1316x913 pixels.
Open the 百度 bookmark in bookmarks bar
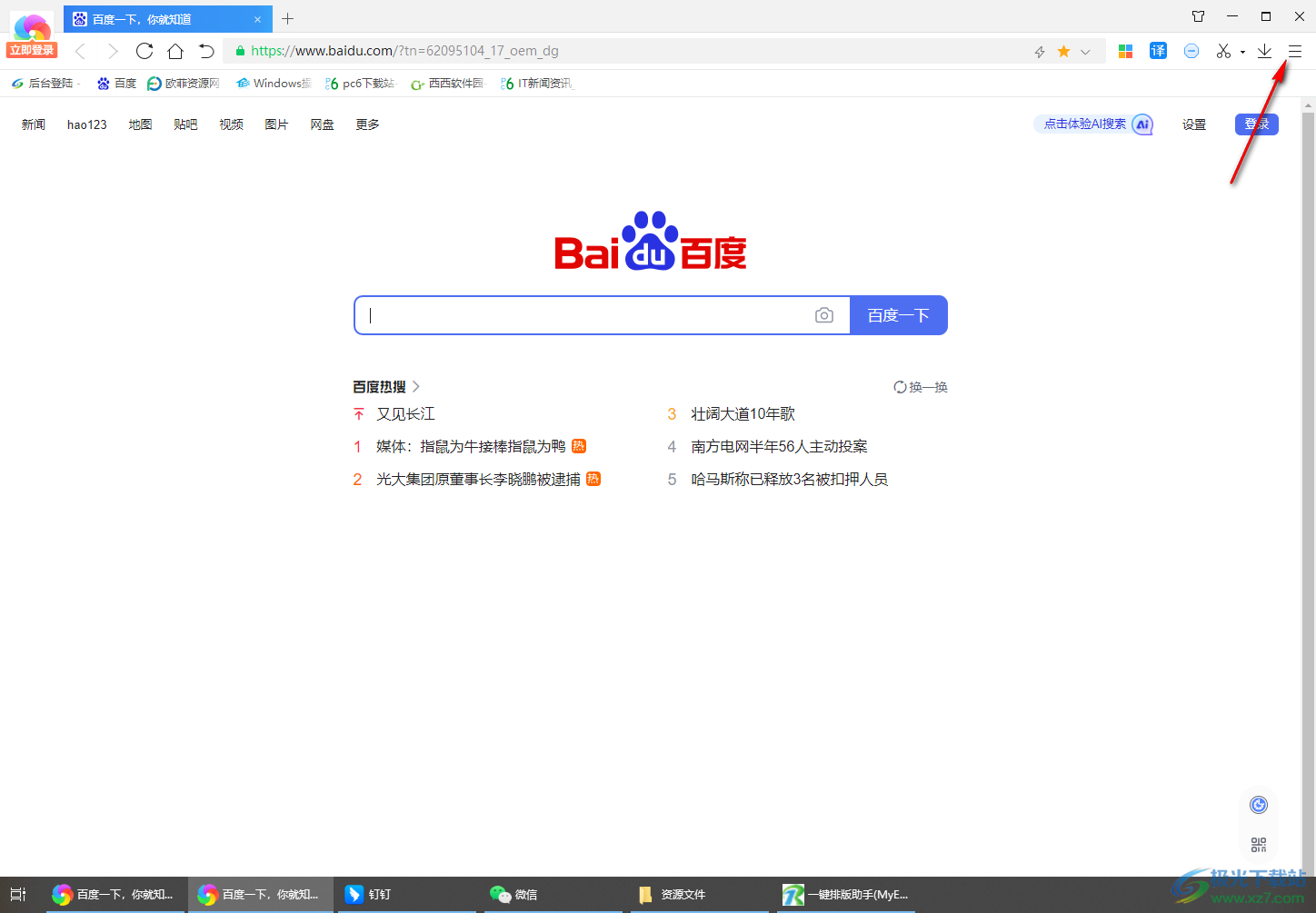116,84
